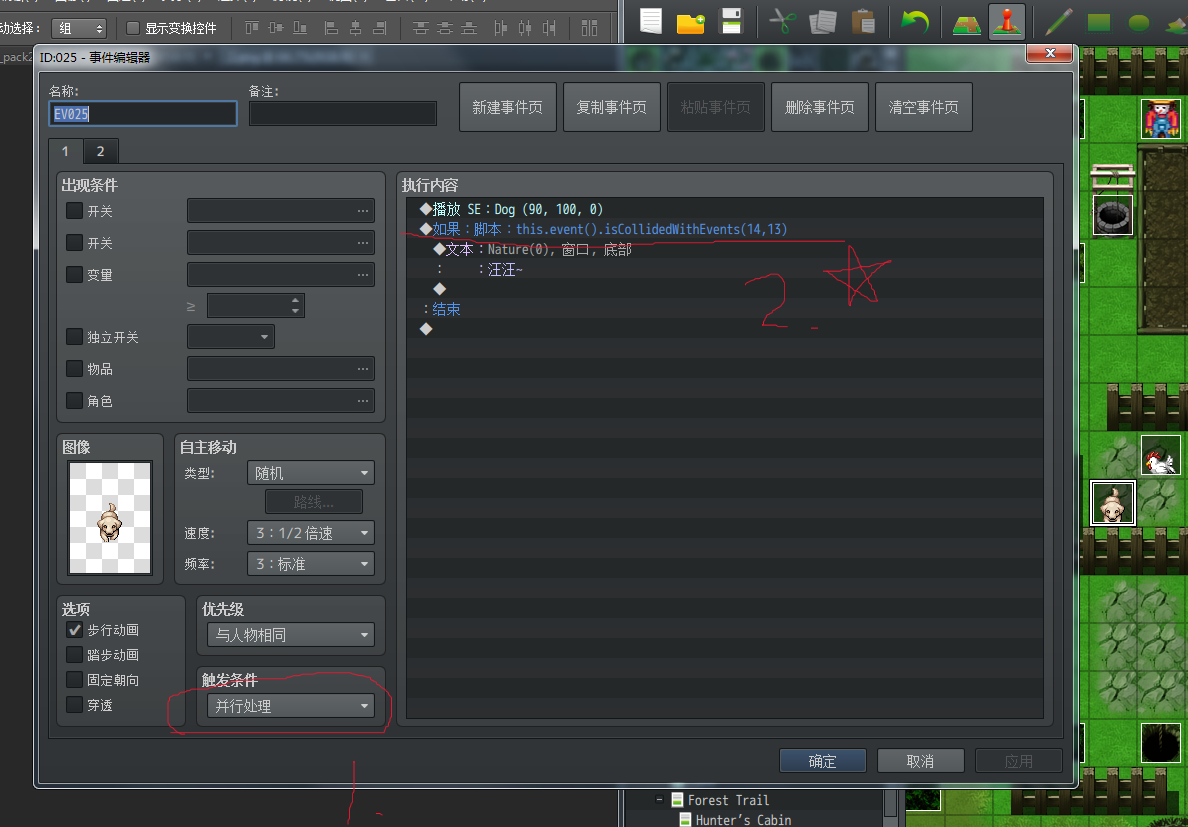The height and width of the screenshot is (827, 1188).
Task: Enable the 独立开关 condition checkbox
Action: 74,336
